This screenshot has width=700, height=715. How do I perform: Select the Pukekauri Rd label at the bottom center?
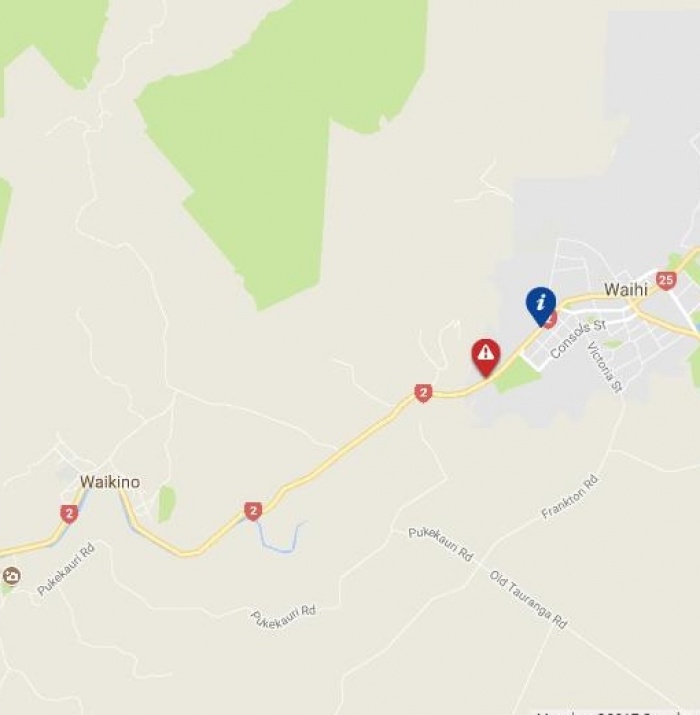tap(283, 617)
